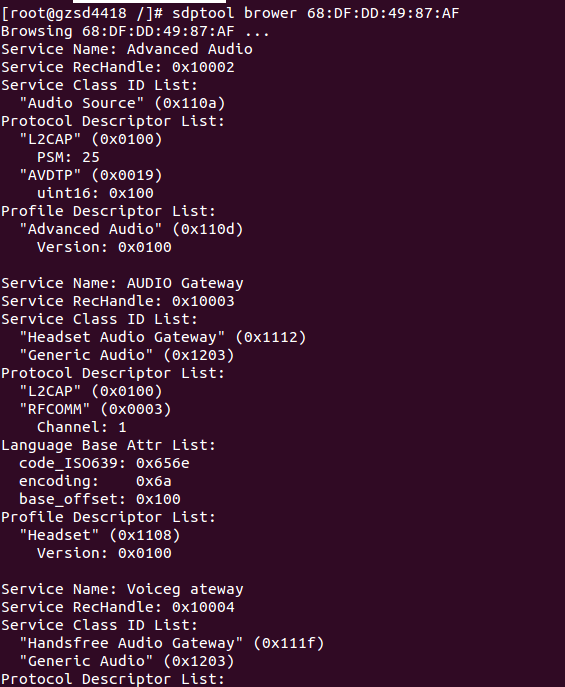Click the encoding: 0x6a line

[x=95, y=481]
